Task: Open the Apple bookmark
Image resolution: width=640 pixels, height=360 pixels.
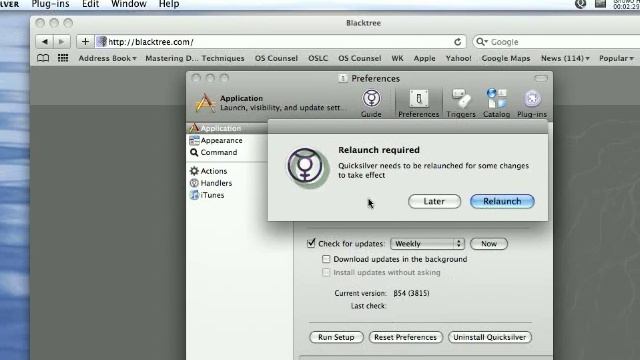Action: [424, 58]
